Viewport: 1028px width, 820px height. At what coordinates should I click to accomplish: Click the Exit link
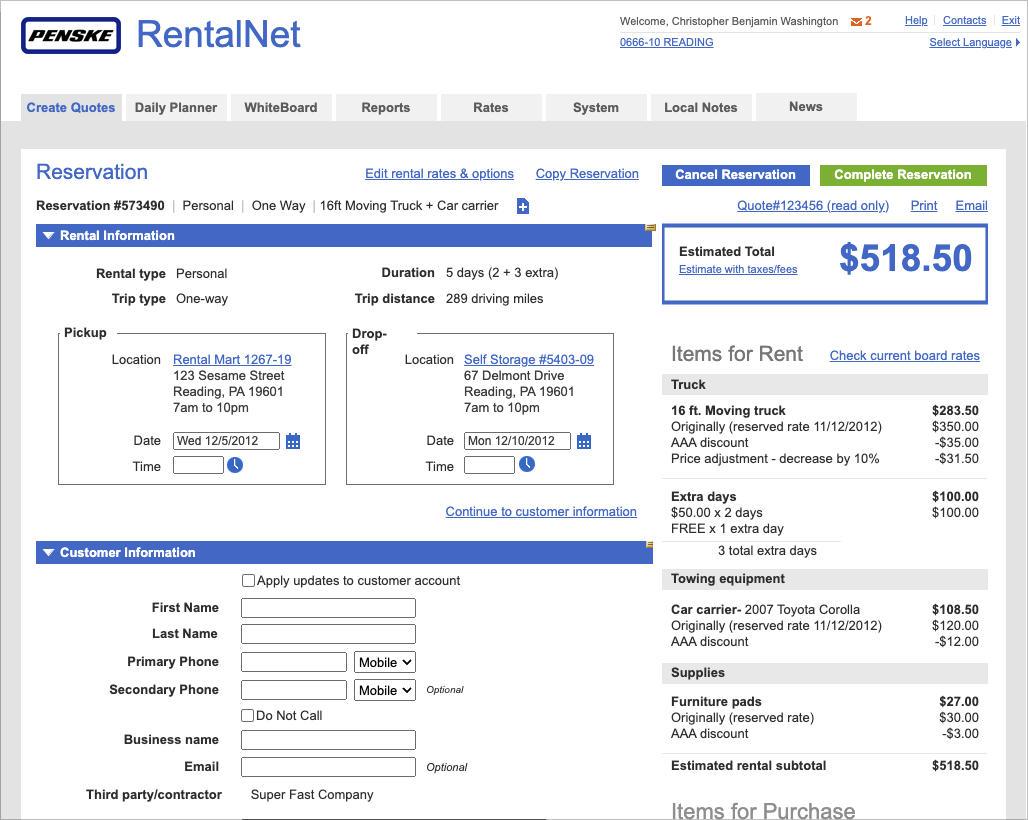[1010, 20]
